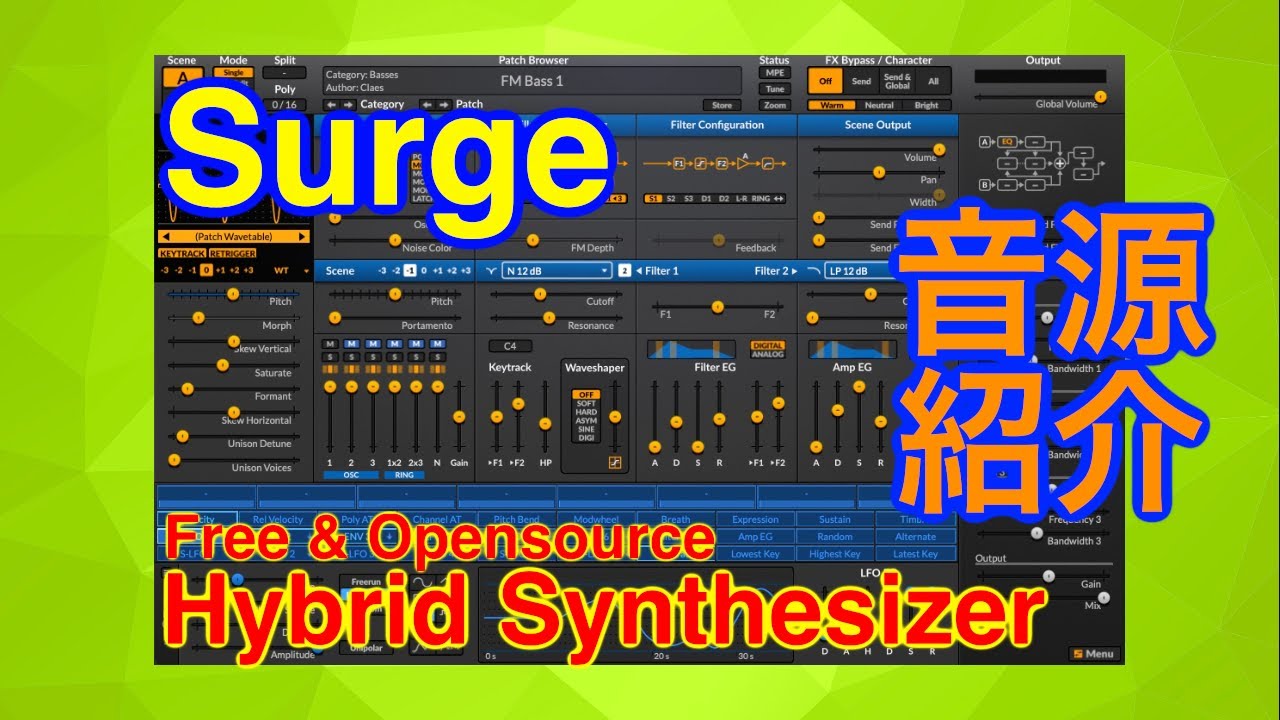The height and width of the screenshot is (720, 1280).
Task: Open the WT wavetable dropdown chevron
Action: click(x=307, y=270)
